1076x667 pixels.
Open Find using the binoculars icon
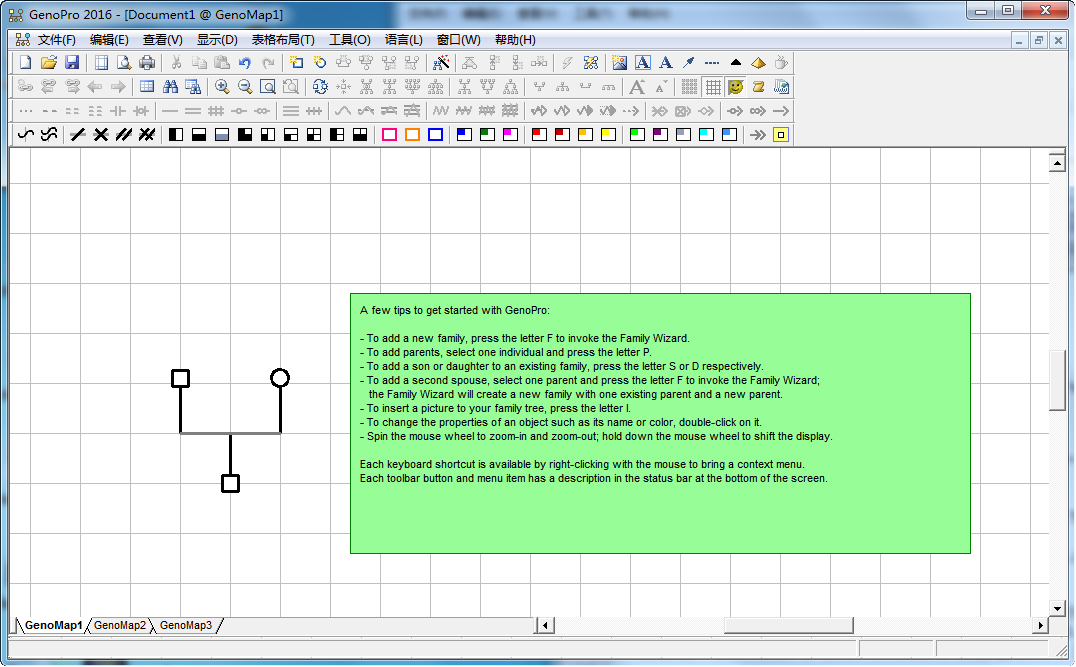(x=171, y=86)
